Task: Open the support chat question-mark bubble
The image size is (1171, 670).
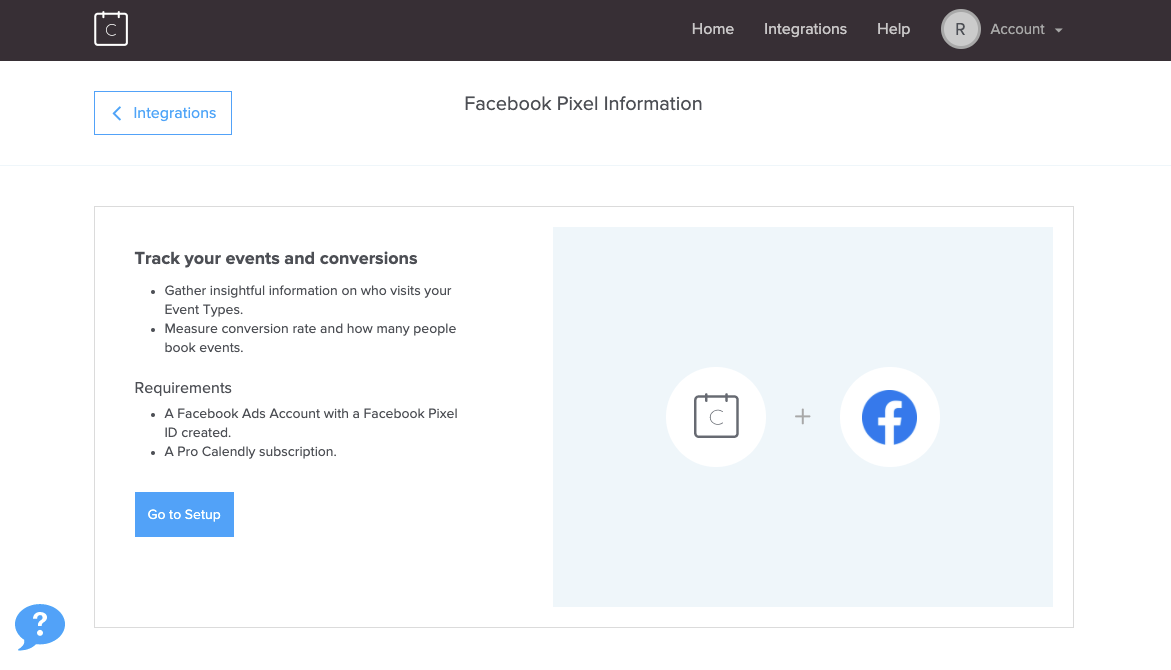Action: tap(40, 627)
